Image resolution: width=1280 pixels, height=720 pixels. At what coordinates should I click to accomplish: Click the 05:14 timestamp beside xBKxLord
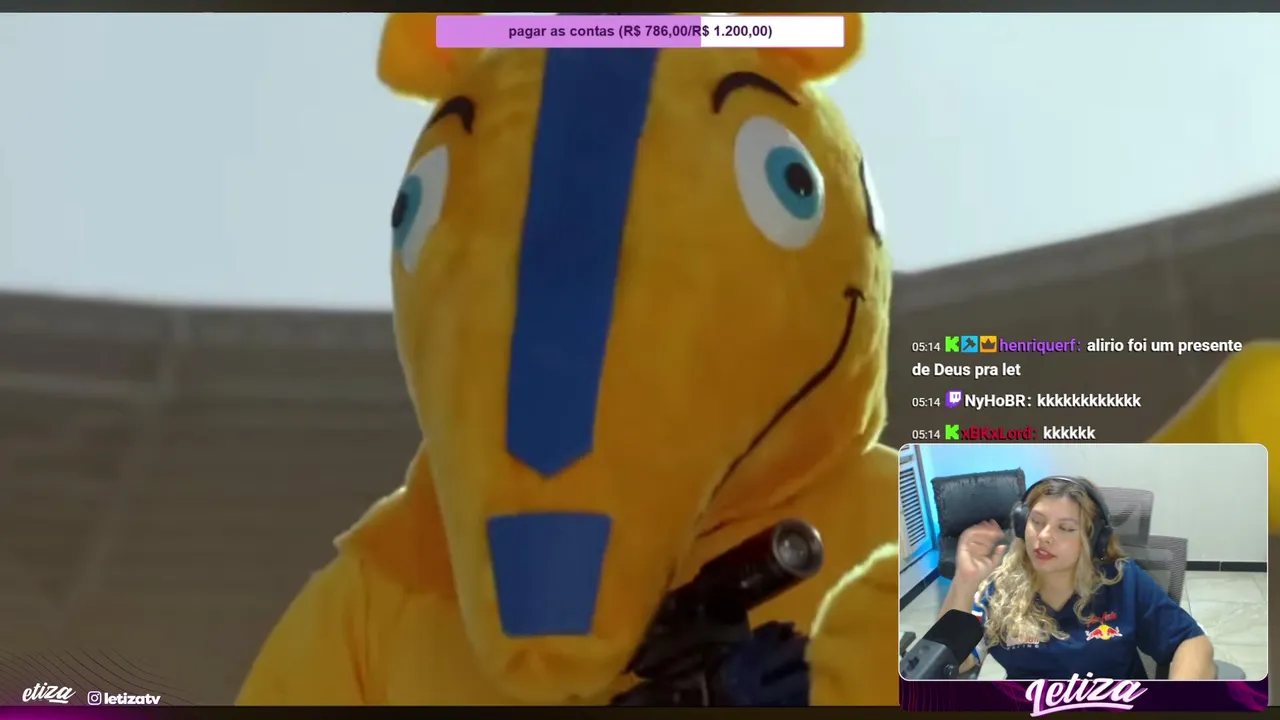(926, 434)
